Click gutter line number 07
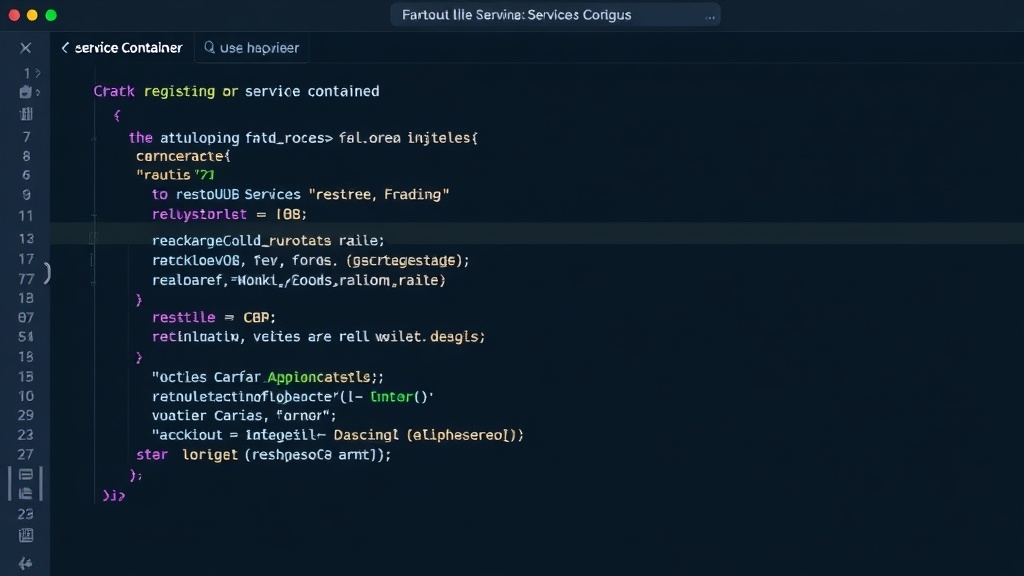Screen dimensions: 1024x576 tap(25, 317)
